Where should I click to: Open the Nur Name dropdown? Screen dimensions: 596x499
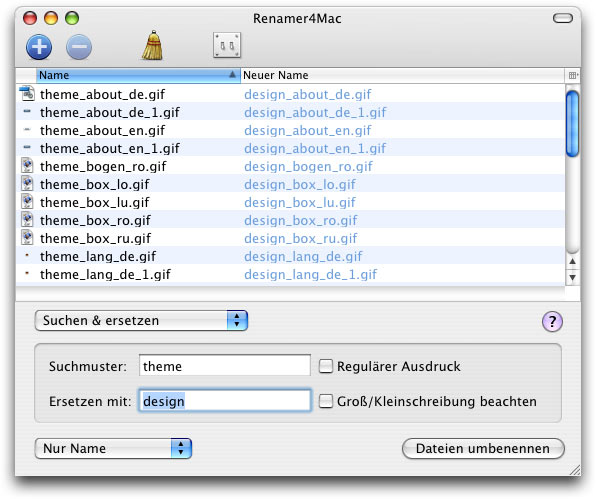pos(113,448)
